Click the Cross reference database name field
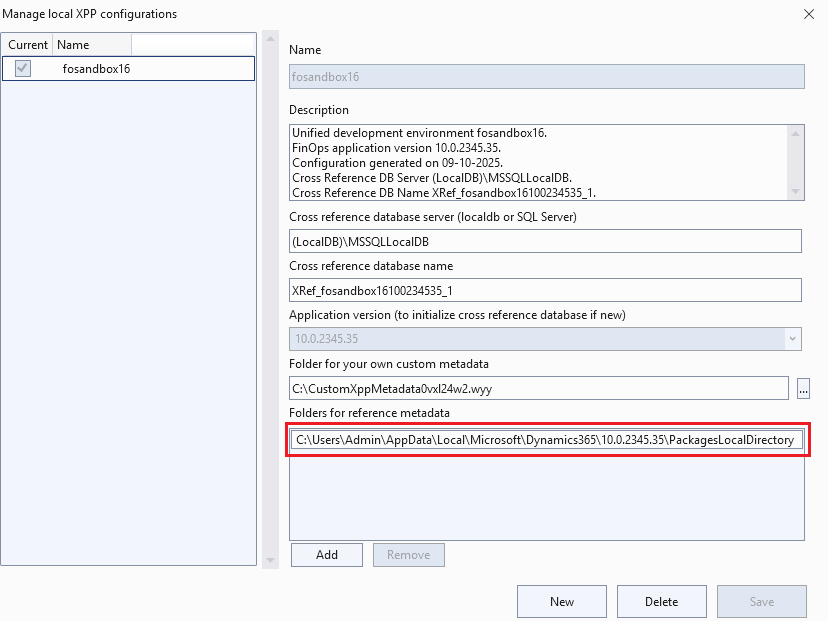828x621 pixels. tap(545, 290)
